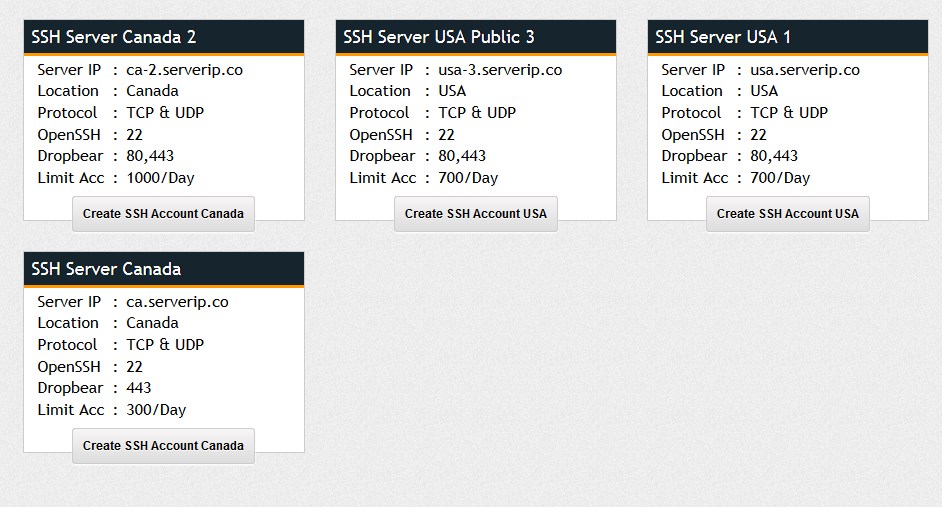Click the usa.serverip.co server IP value
The width and height of the screenshot is (942, 507).
coord(805,70)
